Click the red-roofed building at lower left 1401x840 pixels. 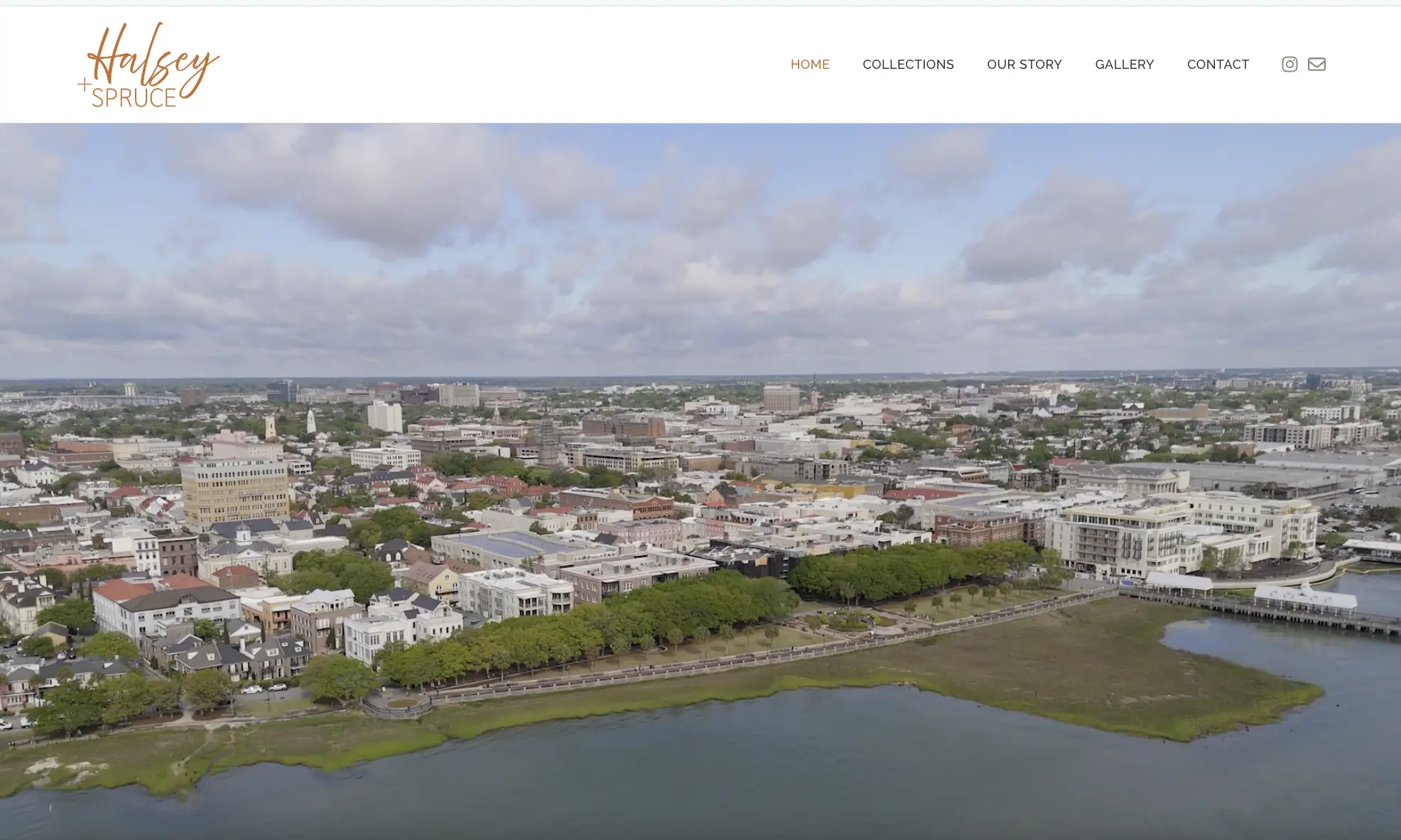pos(124,589)
